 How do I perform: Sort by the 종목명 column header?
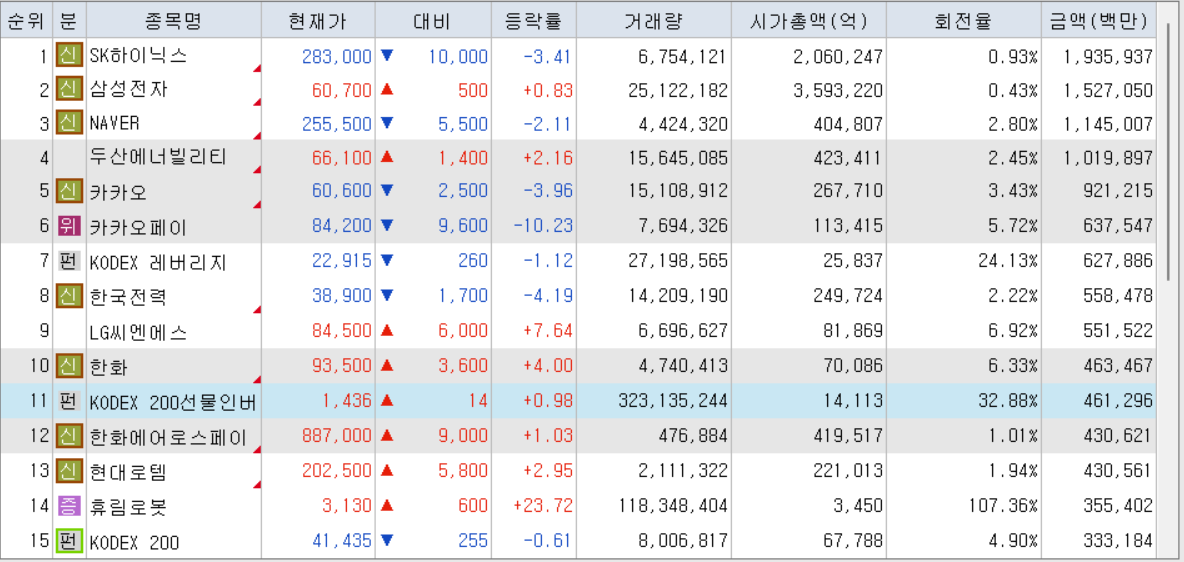[174, 21]
